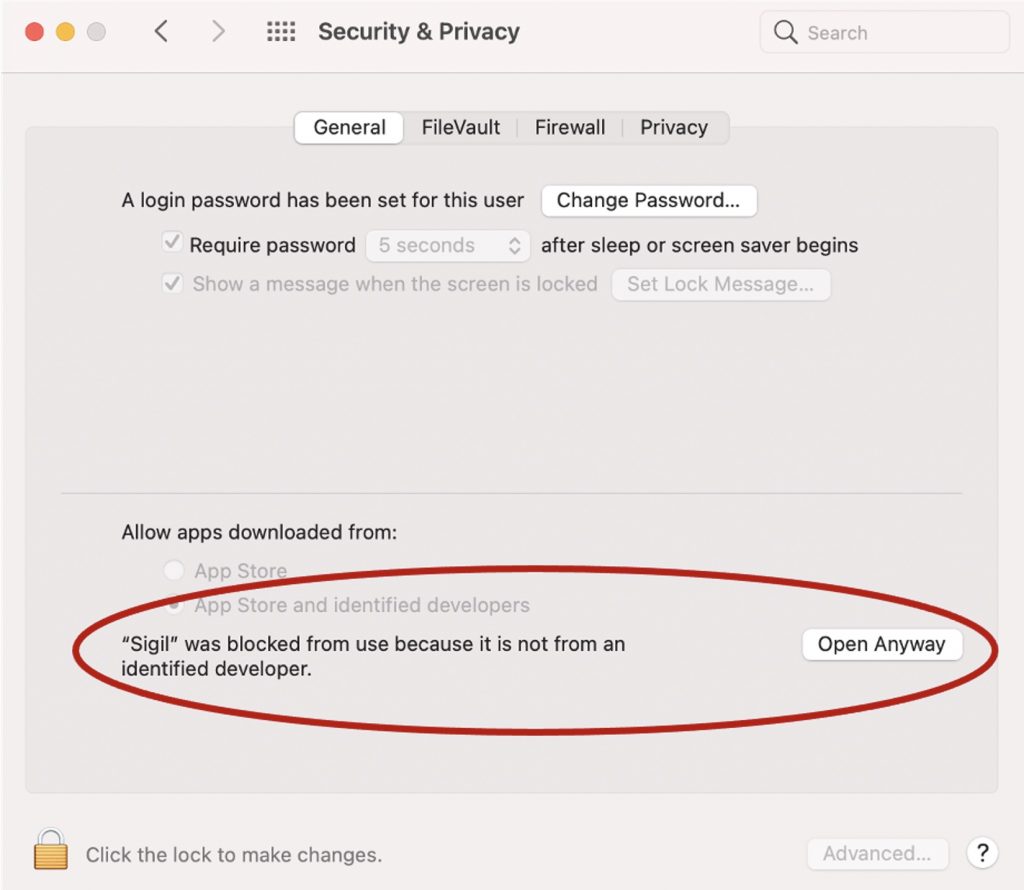Image resolution: width=1024 pixels, height=890 pixels.
Task: Click the back navigation arrow
Action: pyautogui.click(x=161, y=32)
